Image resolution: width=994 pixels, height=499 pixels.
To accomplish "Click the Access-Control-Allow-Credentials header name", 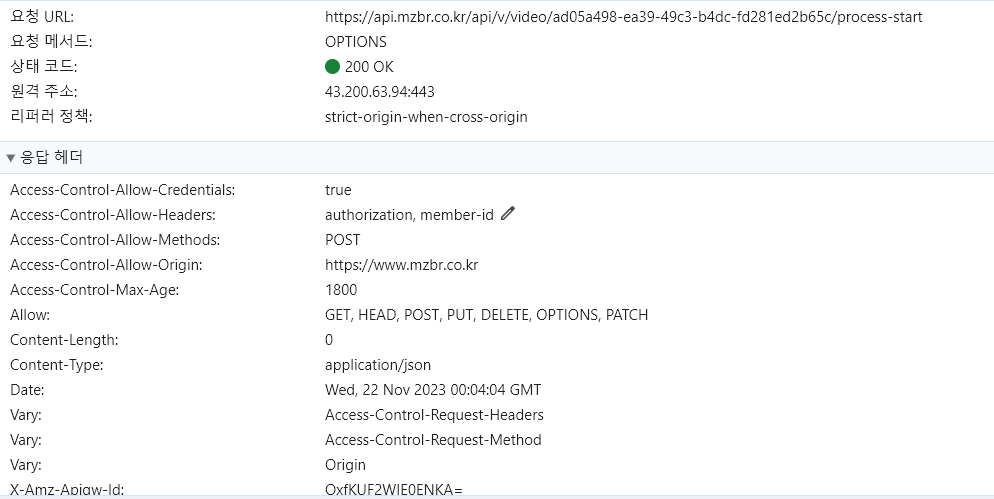I will [x=122, y=190].
